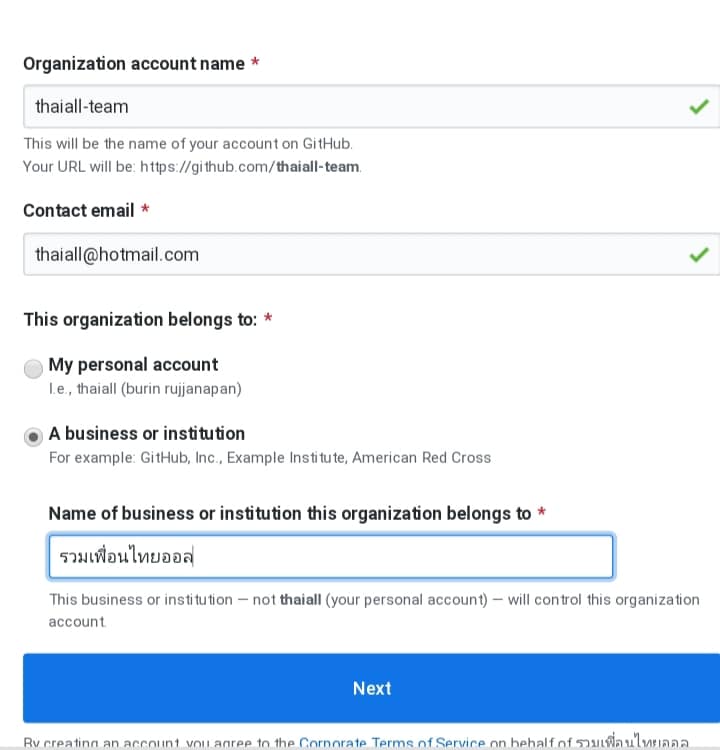This screenshot has width=720, height=750.
Task: Click green checkmark in contact email field
Action: [699, 255]
